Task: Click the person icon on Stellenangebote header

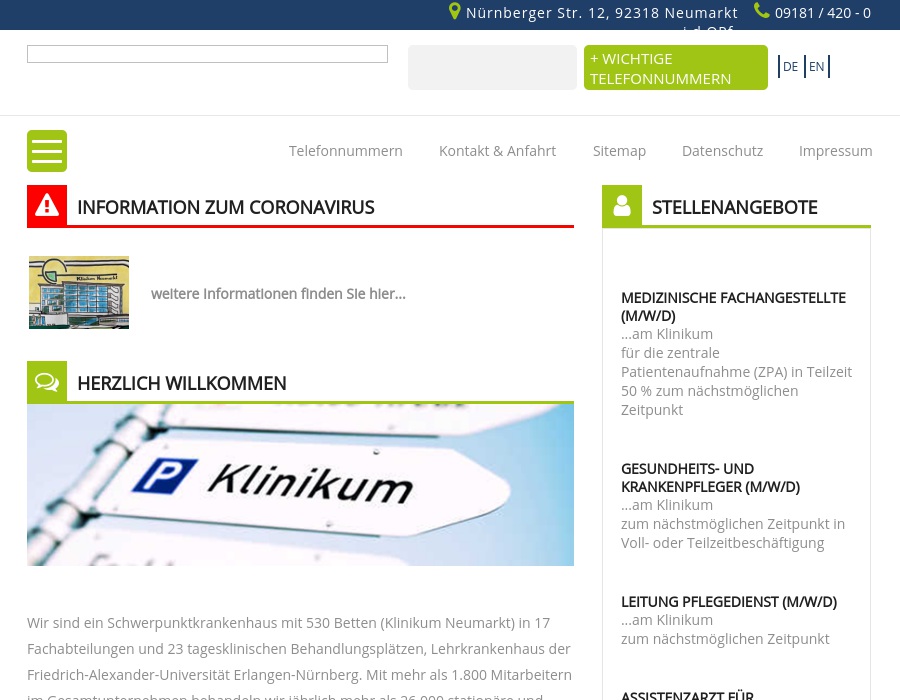Action: pos(622,205)
